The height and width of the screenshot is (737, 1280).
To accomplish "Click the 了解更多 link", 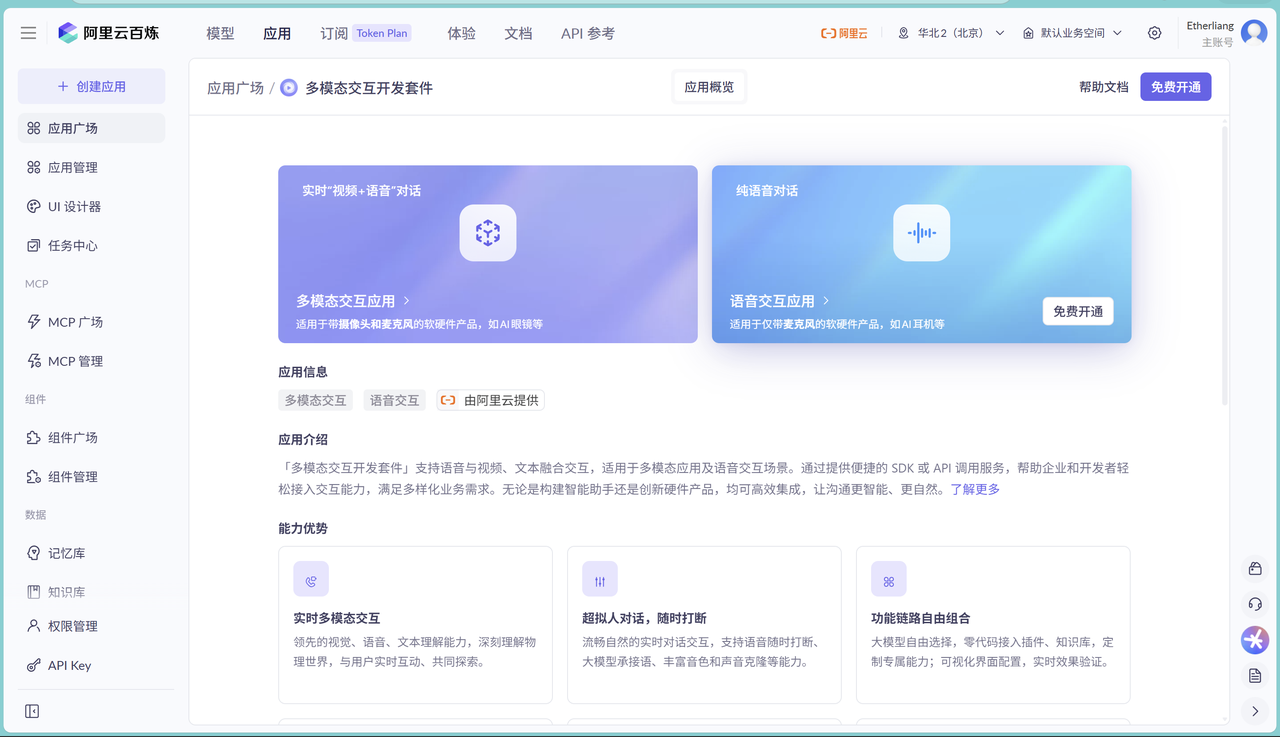I will pyautogui.click(x=975, y=489).
